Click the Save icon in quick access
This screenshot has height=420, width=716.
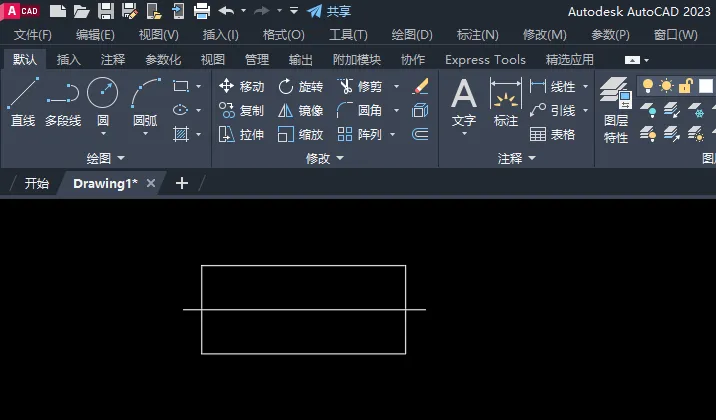pos(105,11)
